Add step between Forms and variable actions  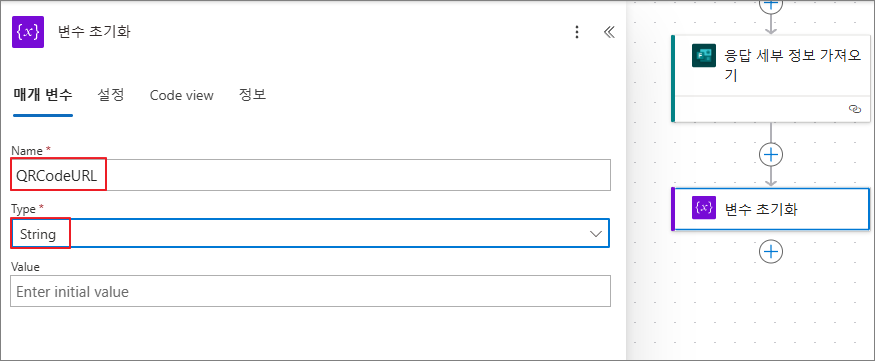tap(771, 155)
